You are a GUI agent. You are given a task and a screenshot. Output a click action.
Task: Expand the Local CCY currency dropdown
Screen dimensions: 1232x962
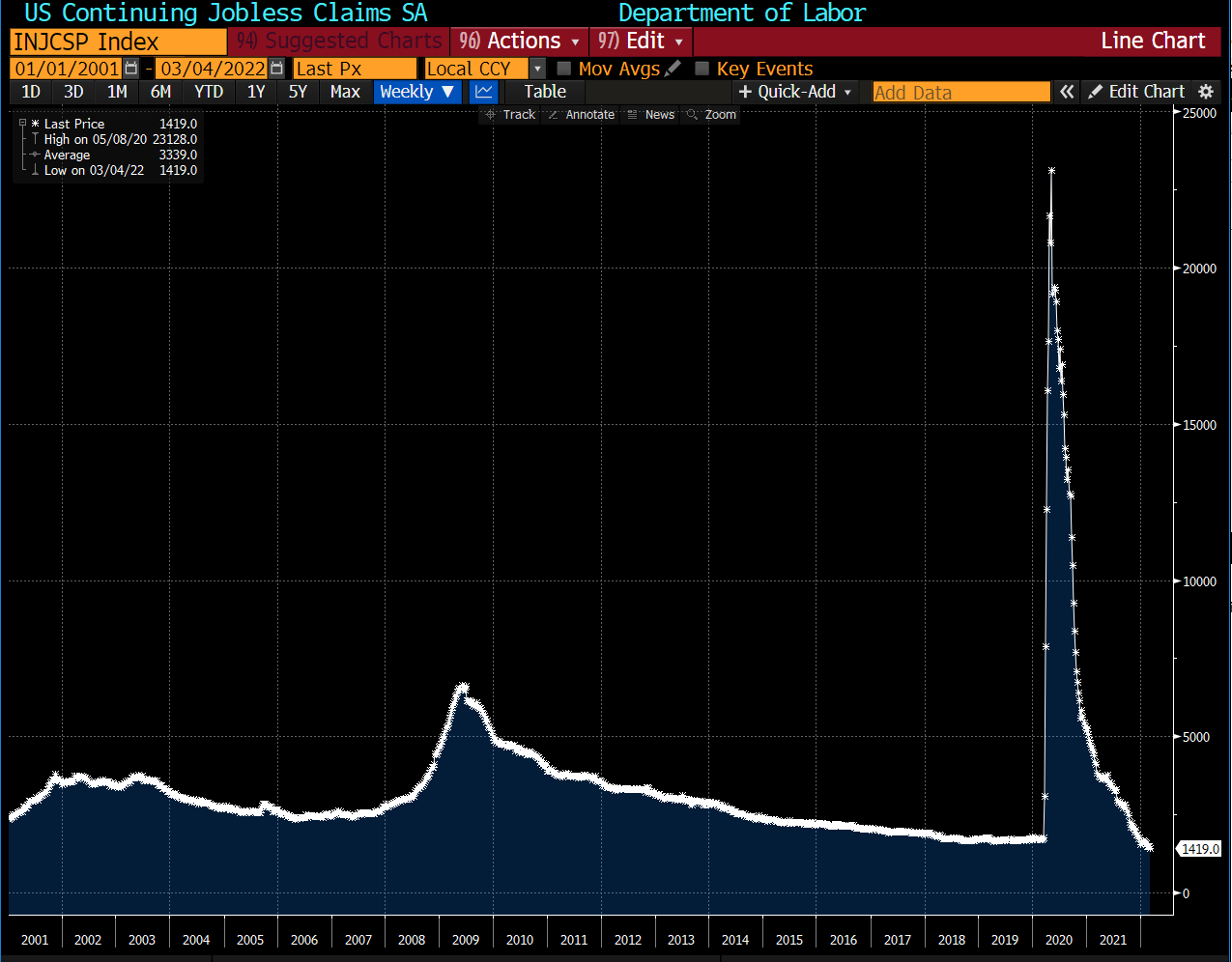(x=537, y=69)
